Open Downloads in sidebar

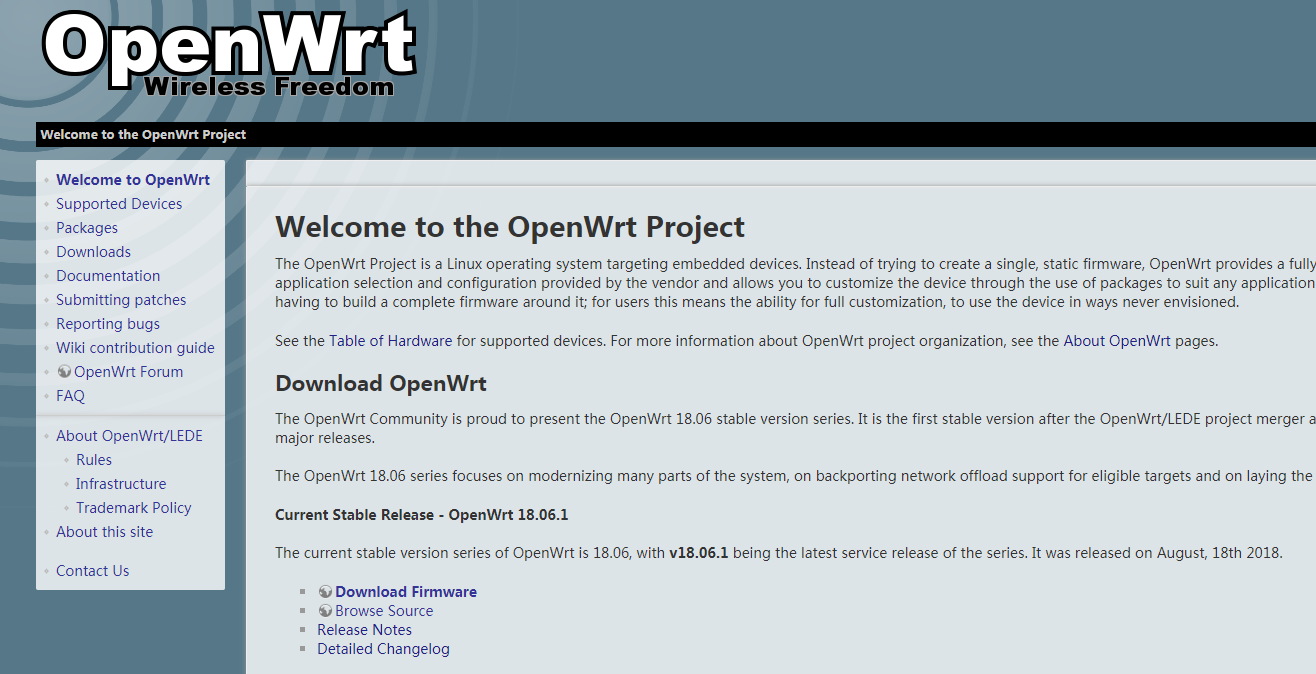pos(93,252)
